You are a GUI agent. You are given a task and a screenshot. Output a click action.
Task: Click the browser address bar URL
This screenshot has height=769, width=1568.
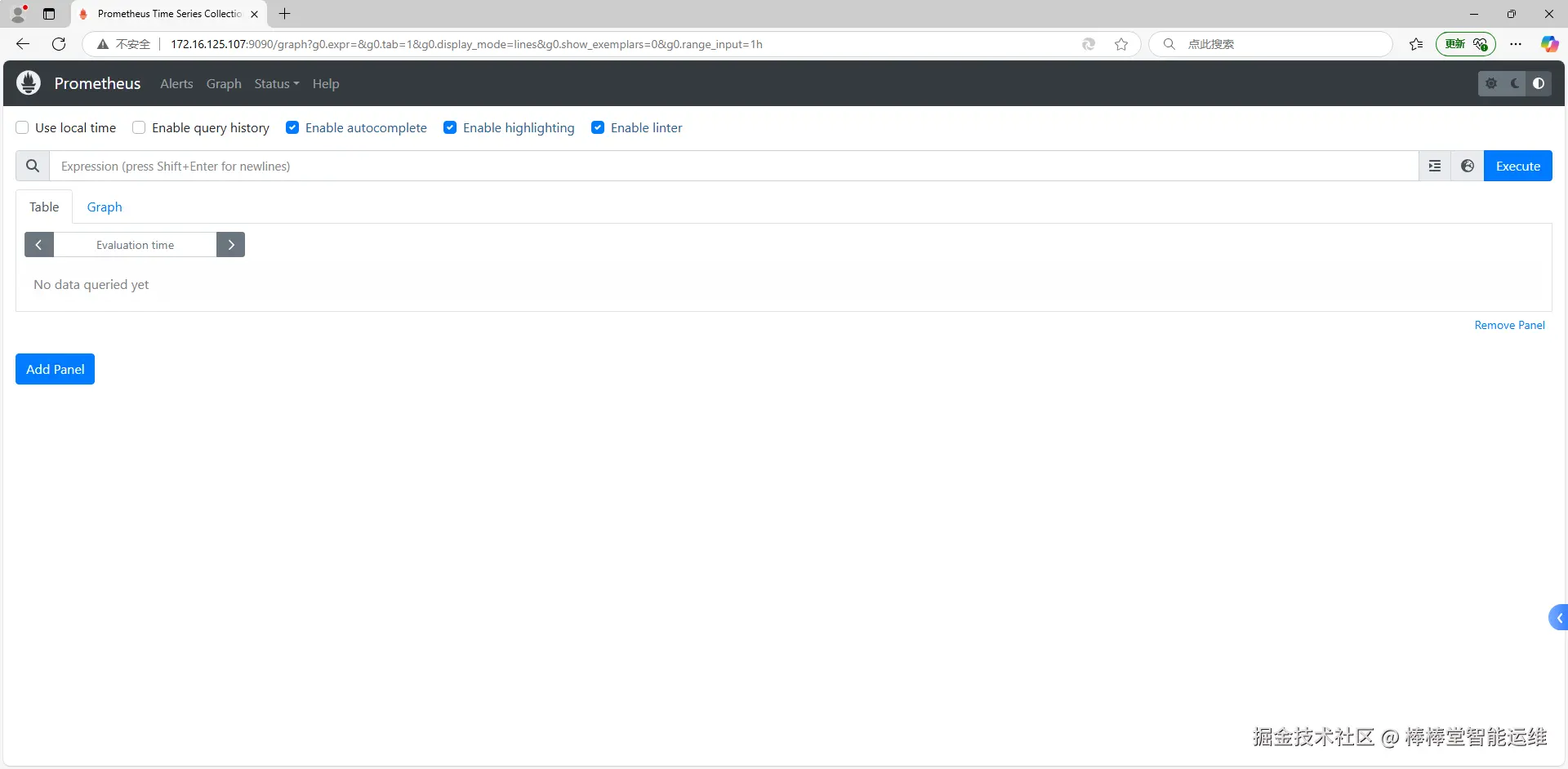(466, 44)
